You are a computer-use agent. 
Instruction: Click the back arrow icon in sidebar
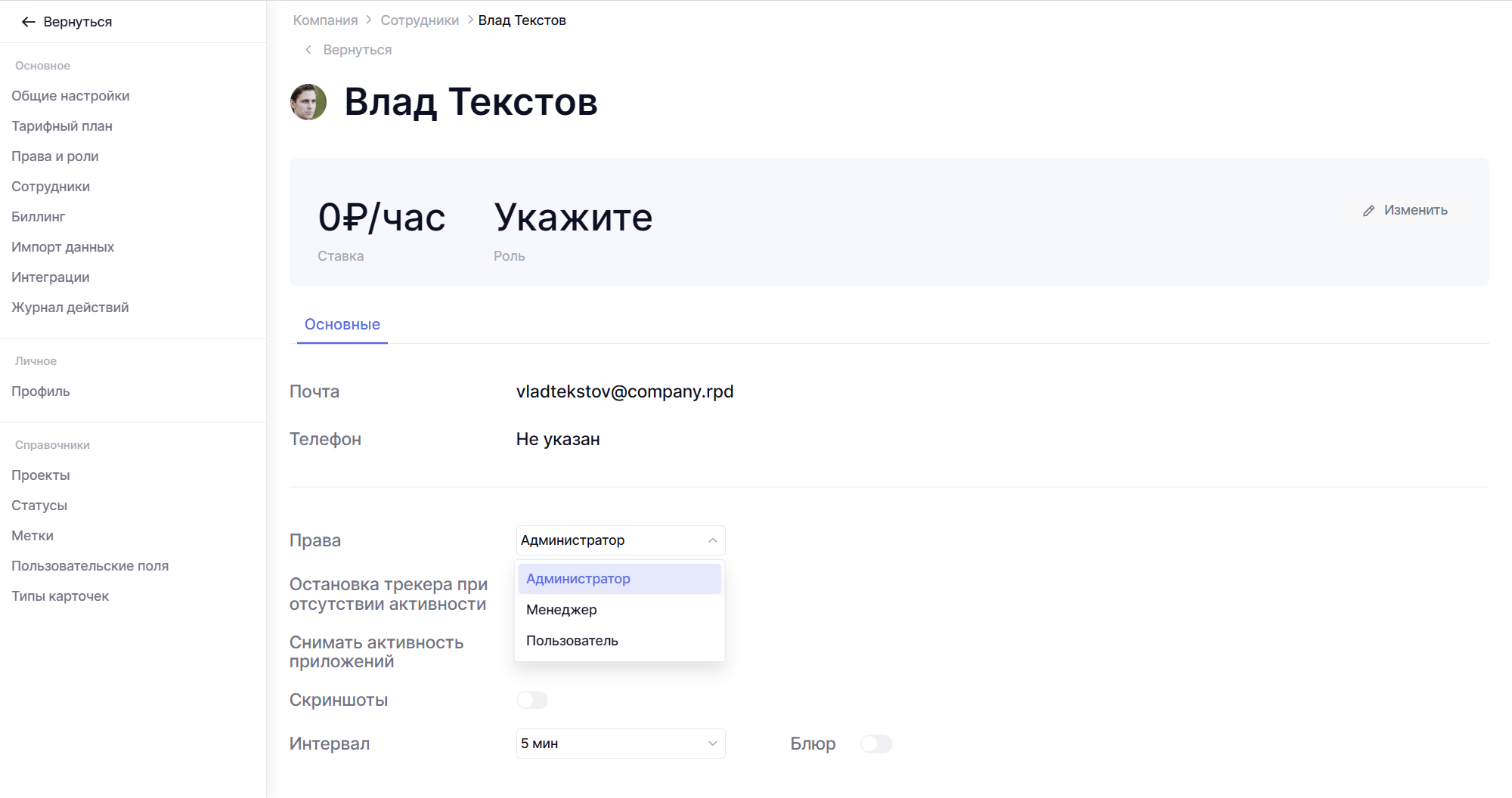point(28,22)
